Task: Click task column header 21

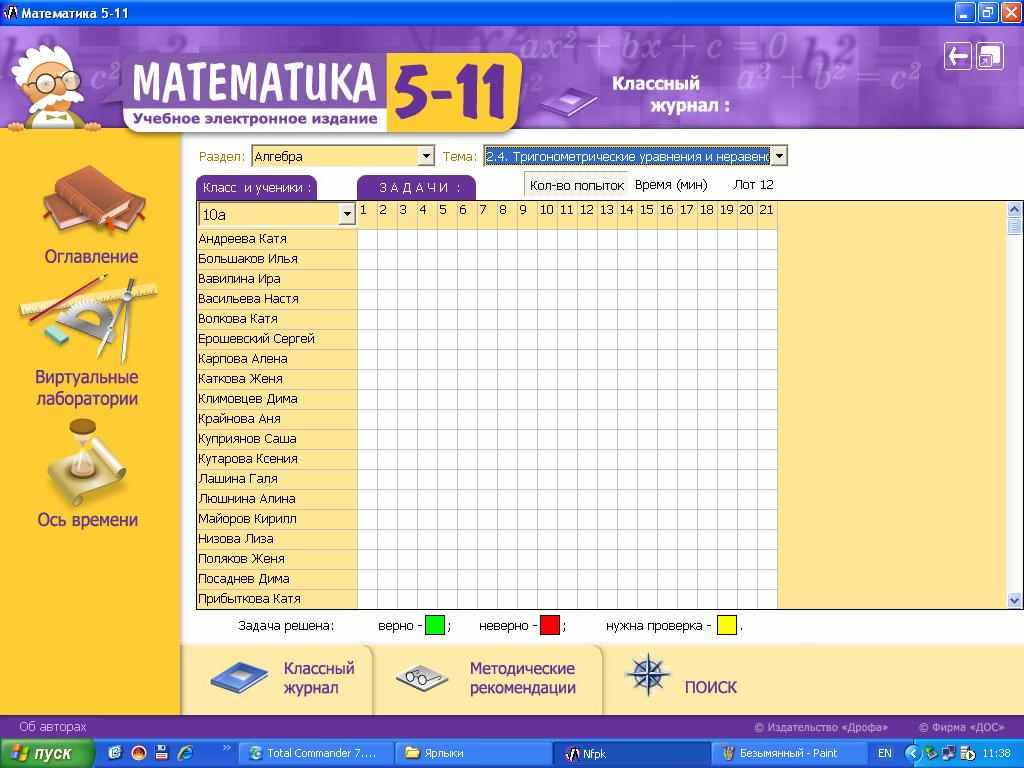Action: pyautogui.click(x=767, y=210)
